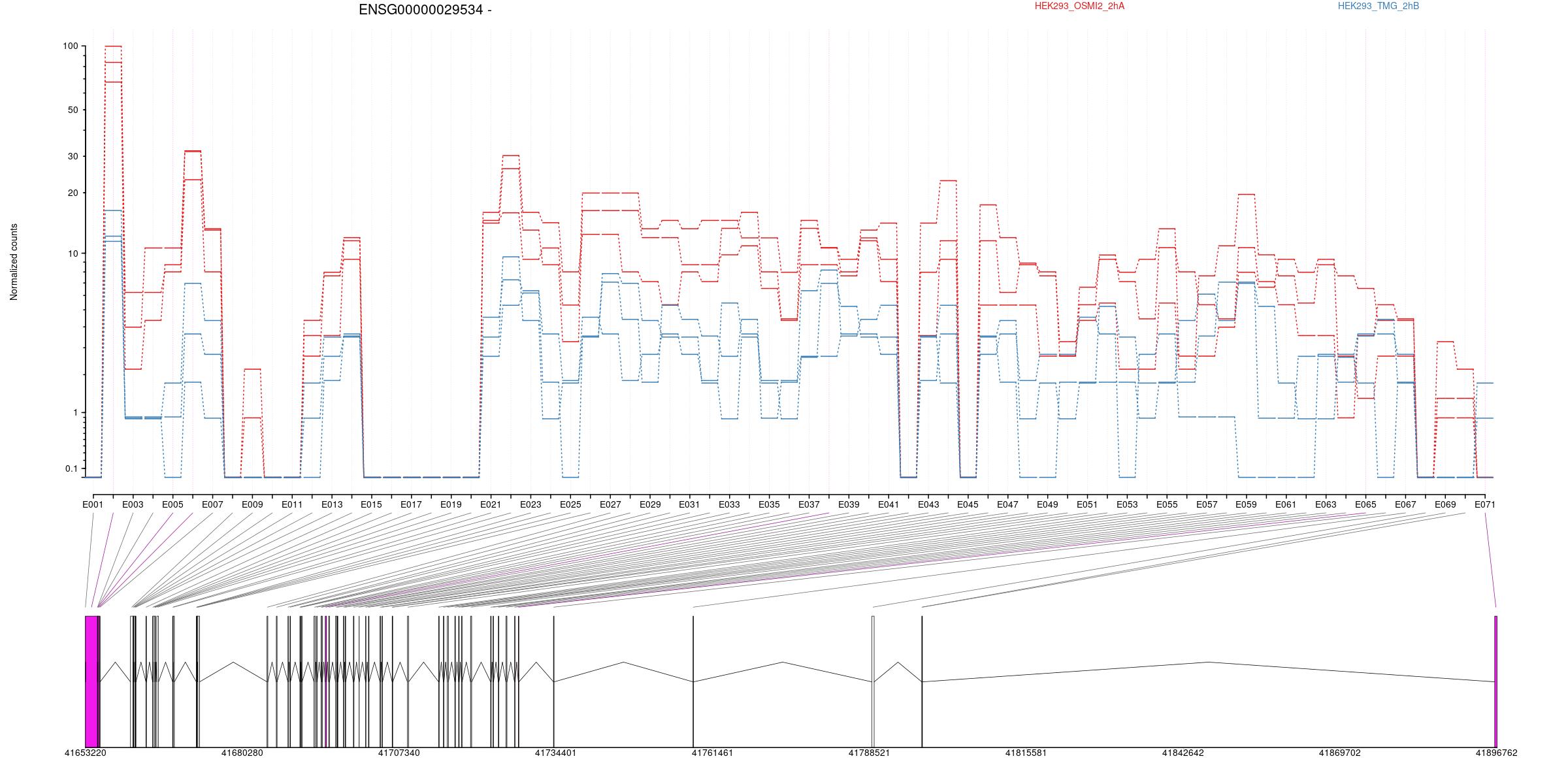
Task: Click exon label E033
Action: (729, 504)
